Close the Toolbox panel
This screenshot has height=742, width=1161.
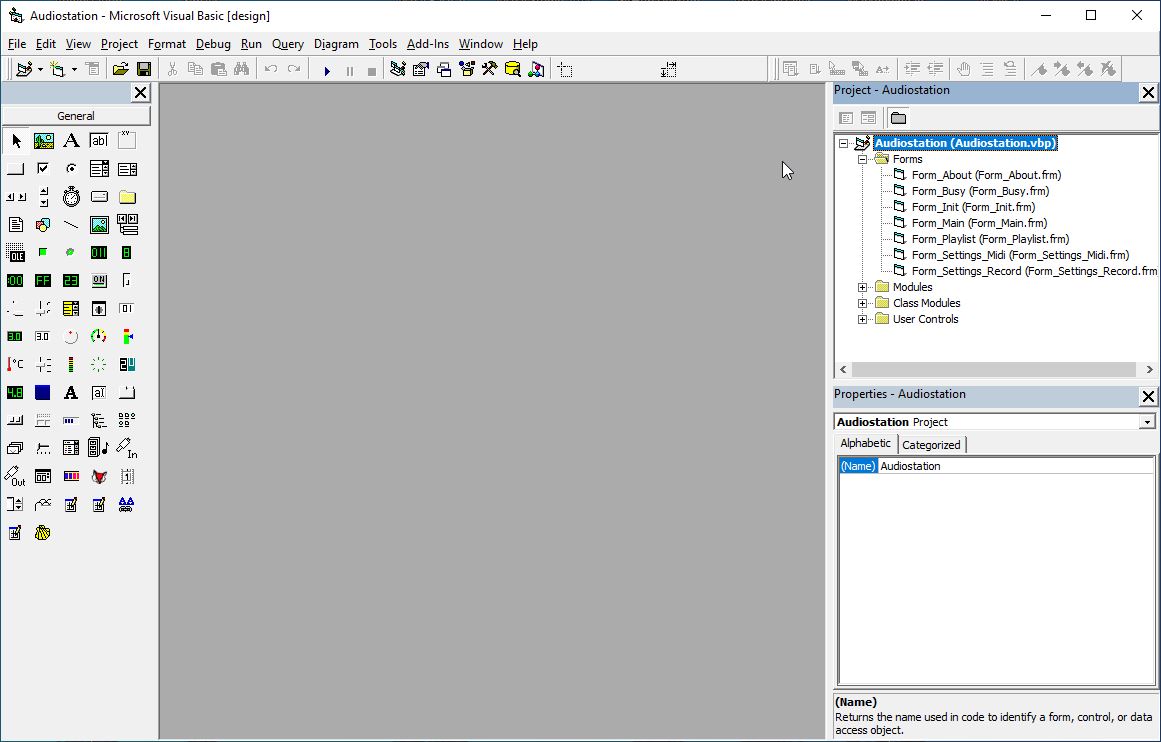tap(140, 93)
